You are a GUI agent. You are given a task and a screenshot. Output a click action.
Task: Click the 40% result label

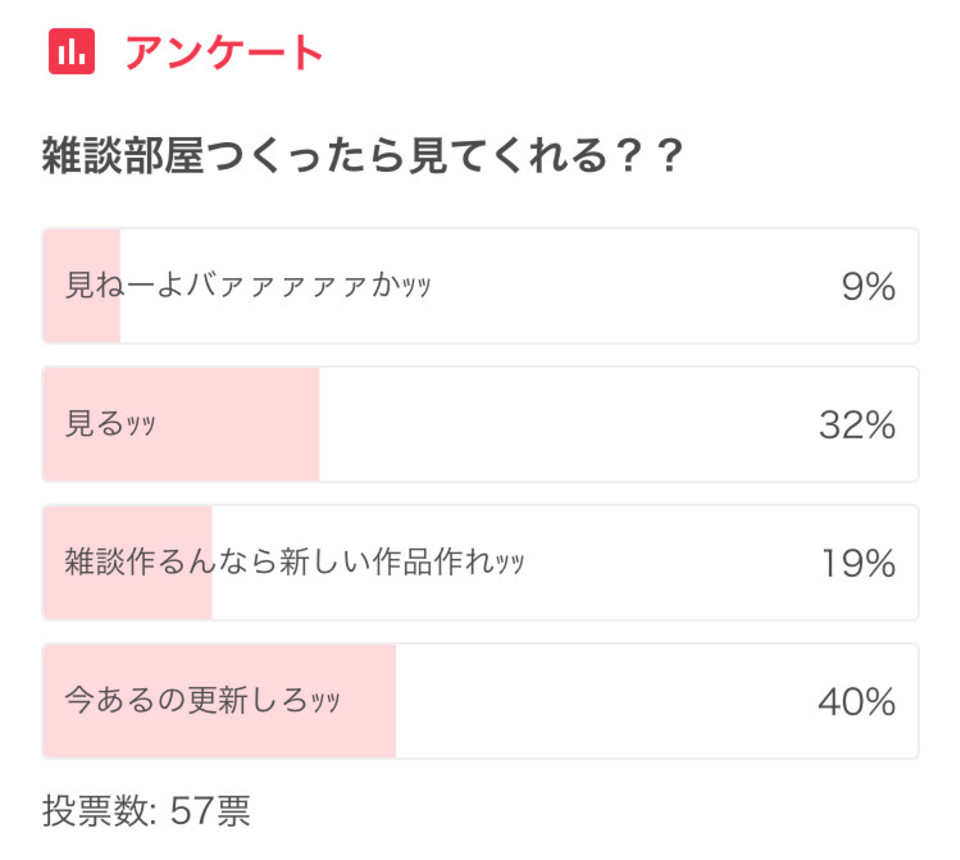857,701
